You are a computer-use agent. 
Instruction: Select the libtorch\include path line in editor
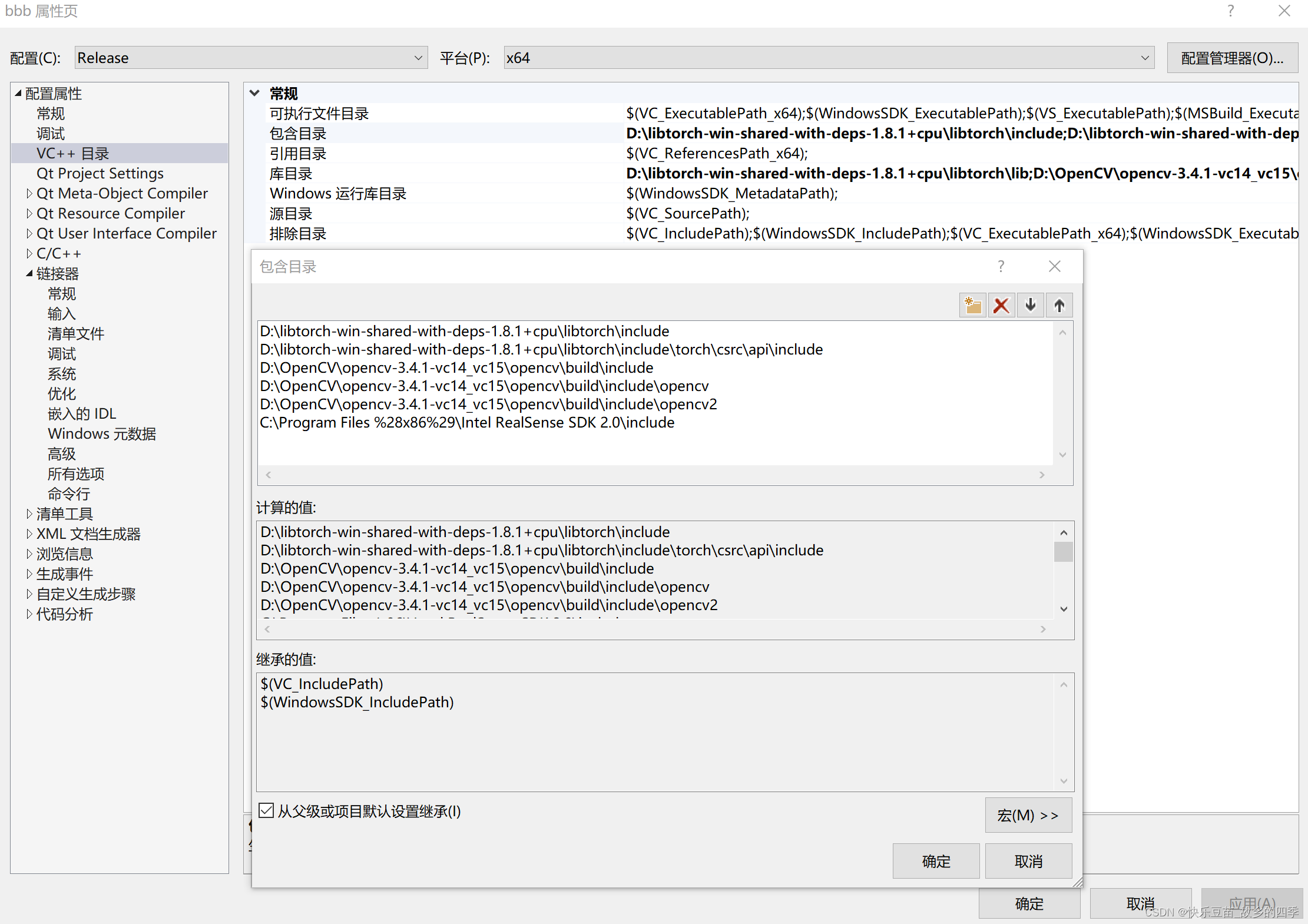465,331
